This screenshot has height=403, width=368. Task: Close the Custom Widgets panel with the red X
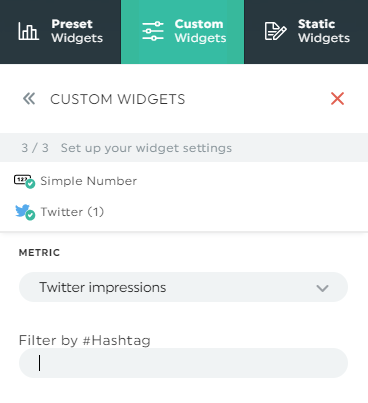(x=337, y=99)
